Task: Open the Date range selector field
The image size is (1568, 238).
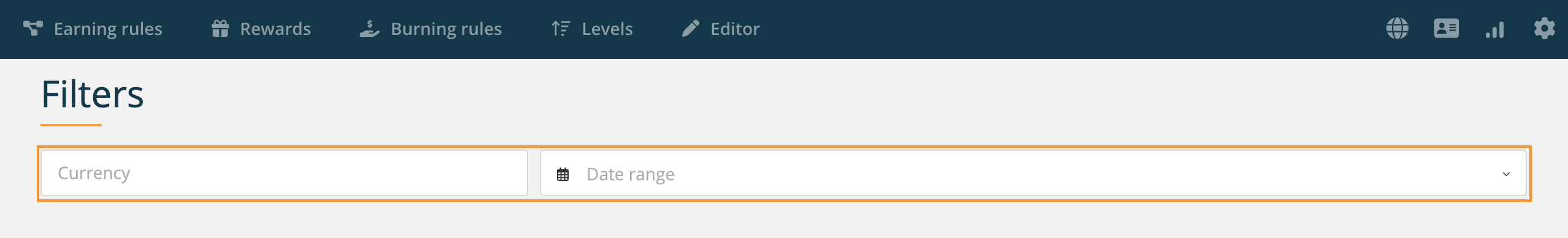Action: point(1033,174)
